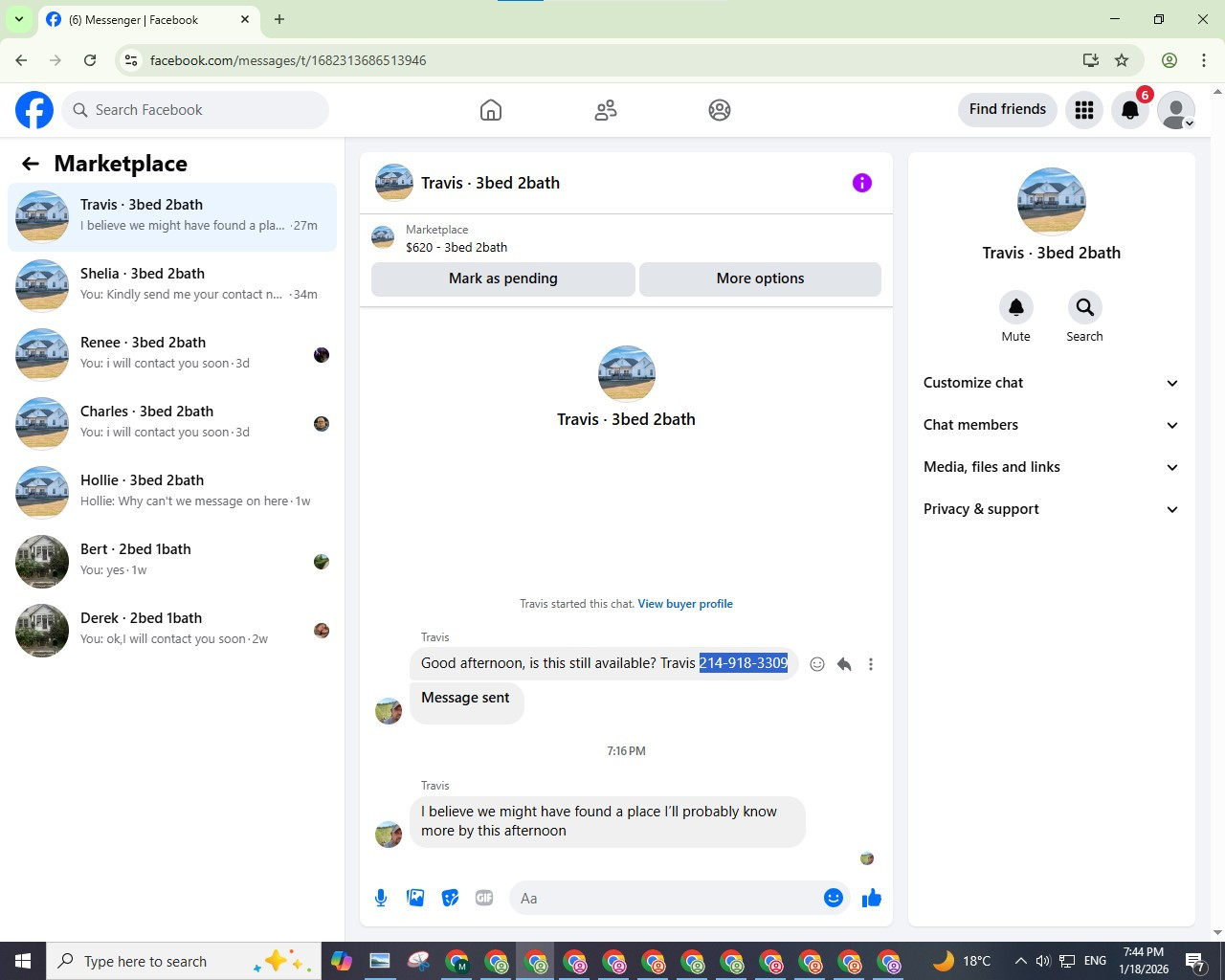1225x980 pixels.
Task: Click Mark as pending button
Action: pyautogui.click(x=503, y=278)
